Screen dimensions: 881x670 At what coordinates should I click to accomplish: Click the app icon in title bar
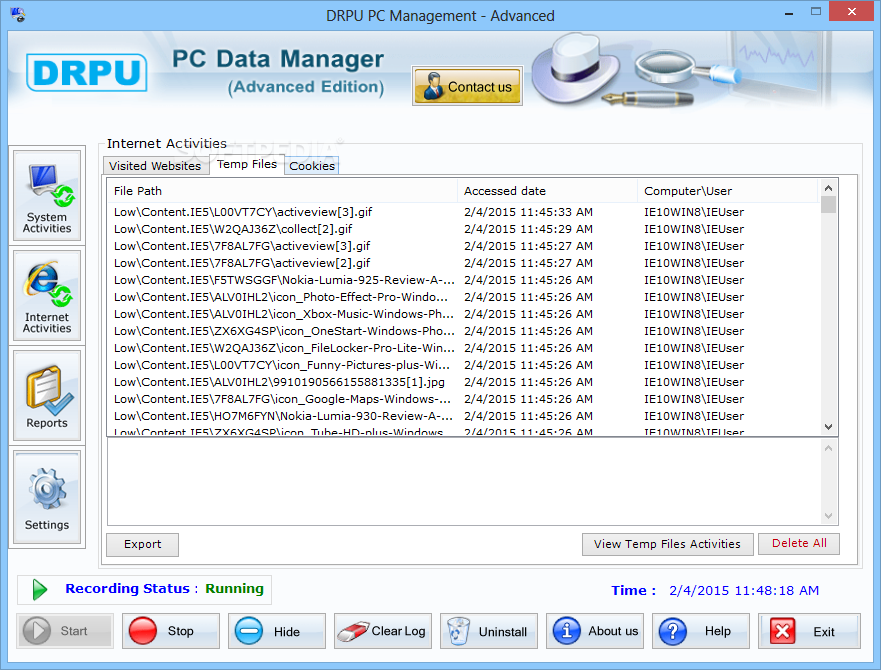point(17,14)
